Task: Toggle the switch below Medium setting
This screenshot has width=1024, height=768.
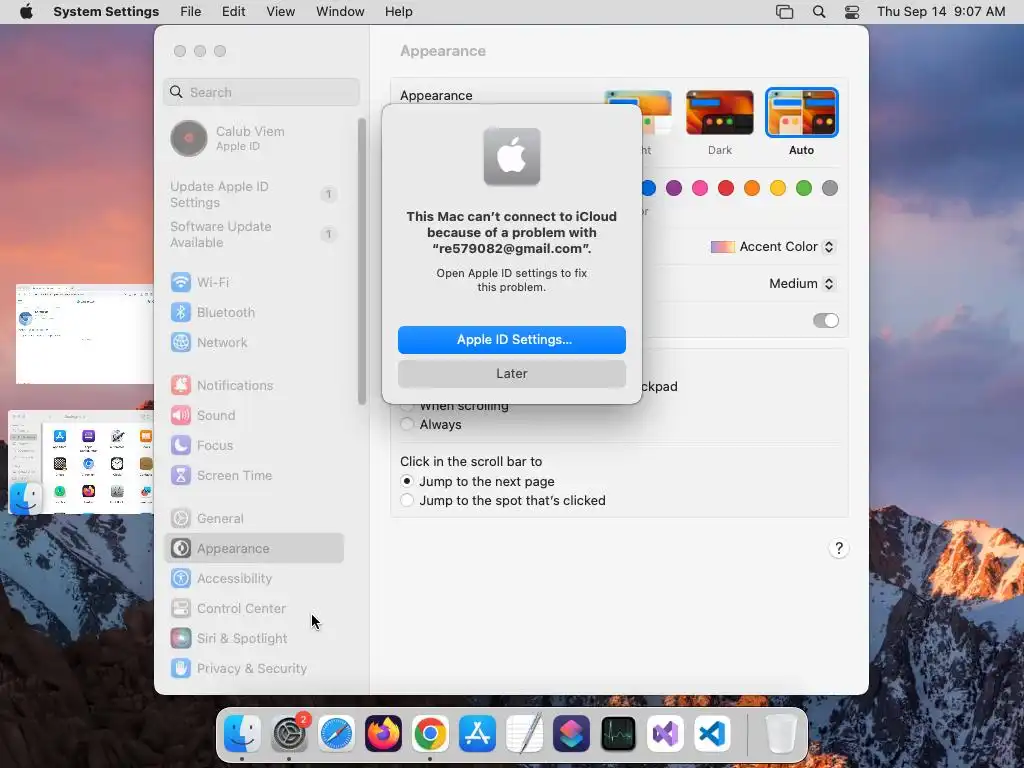Action: coord(825,321)
